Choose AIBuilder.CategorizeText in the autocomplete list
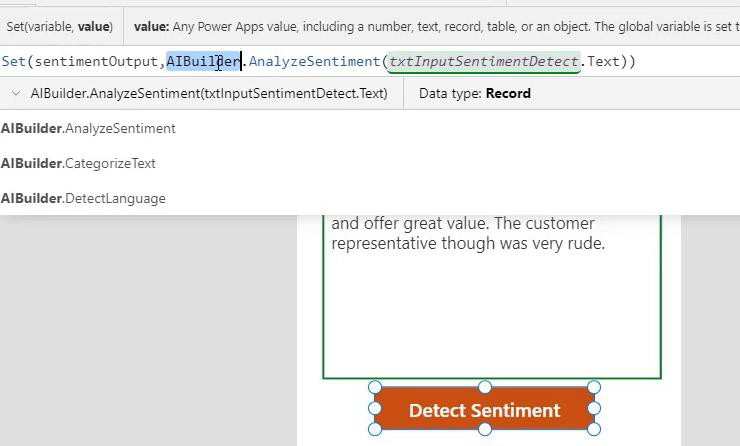The height and width of the screenshot is (446, 740). 78,163
